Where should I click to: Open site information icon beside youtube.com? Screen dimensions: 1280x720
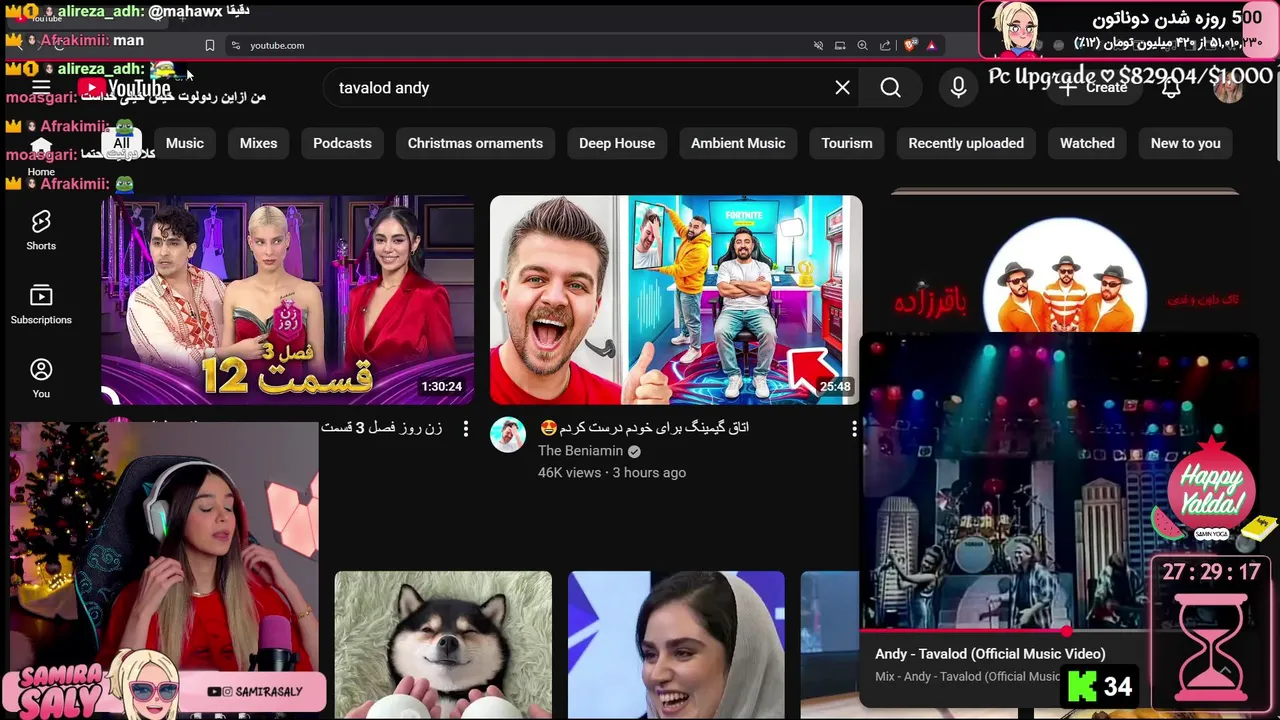coord(236,45)
